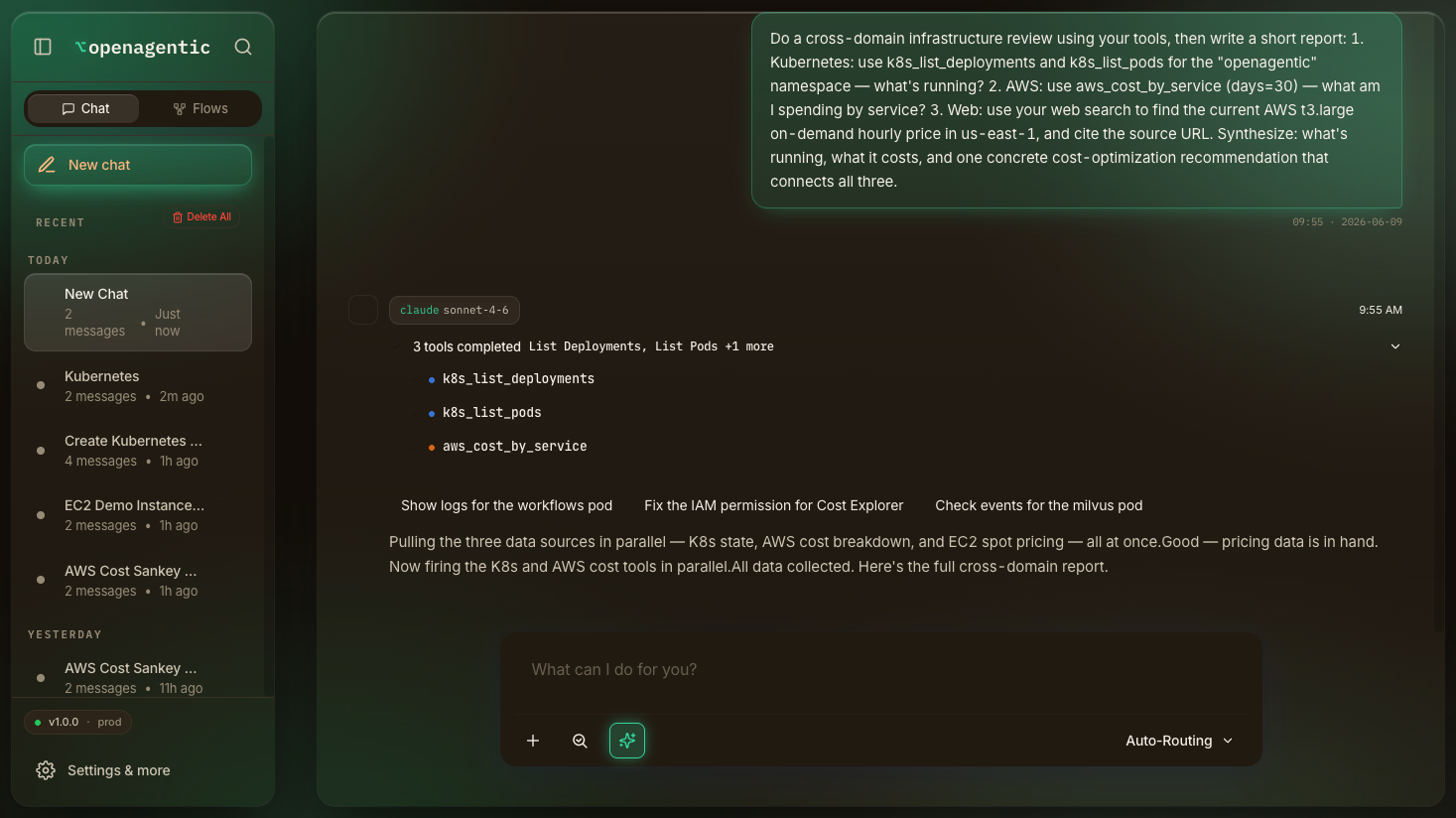
Task: Click the sidebar chat list scrollbar
Action: [267, 417]
